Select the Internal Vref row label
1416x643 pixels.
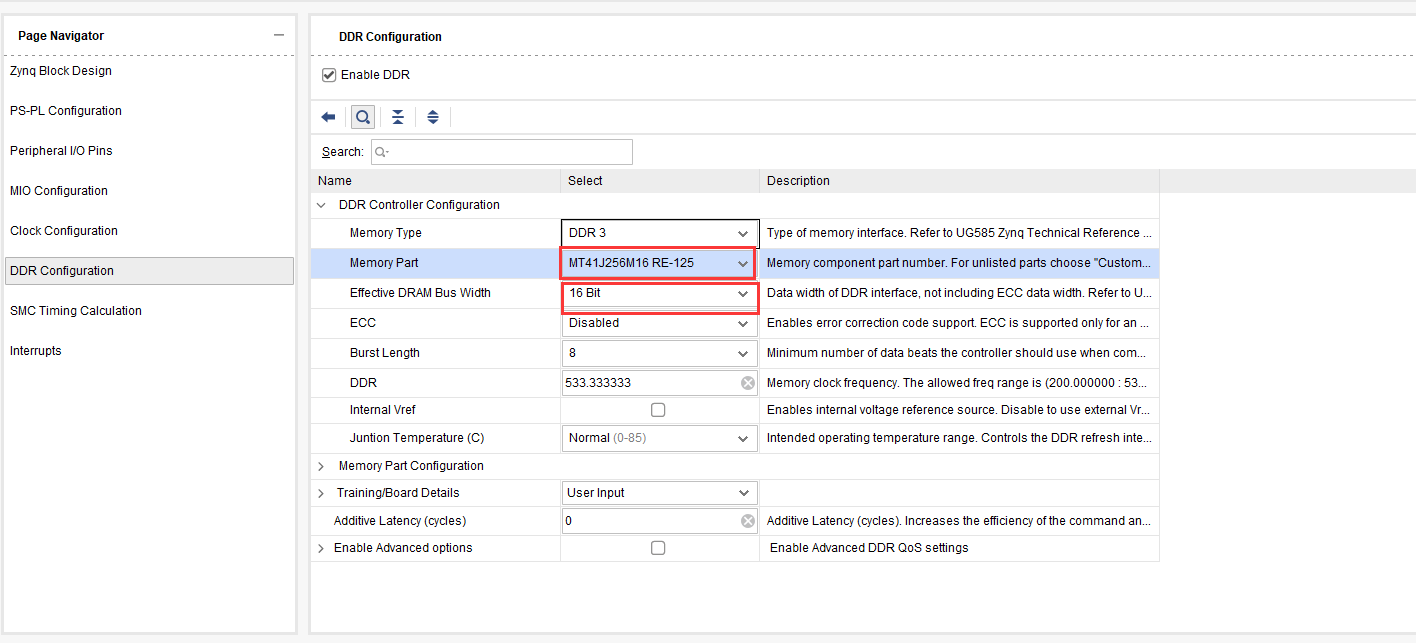pos(383,410)
